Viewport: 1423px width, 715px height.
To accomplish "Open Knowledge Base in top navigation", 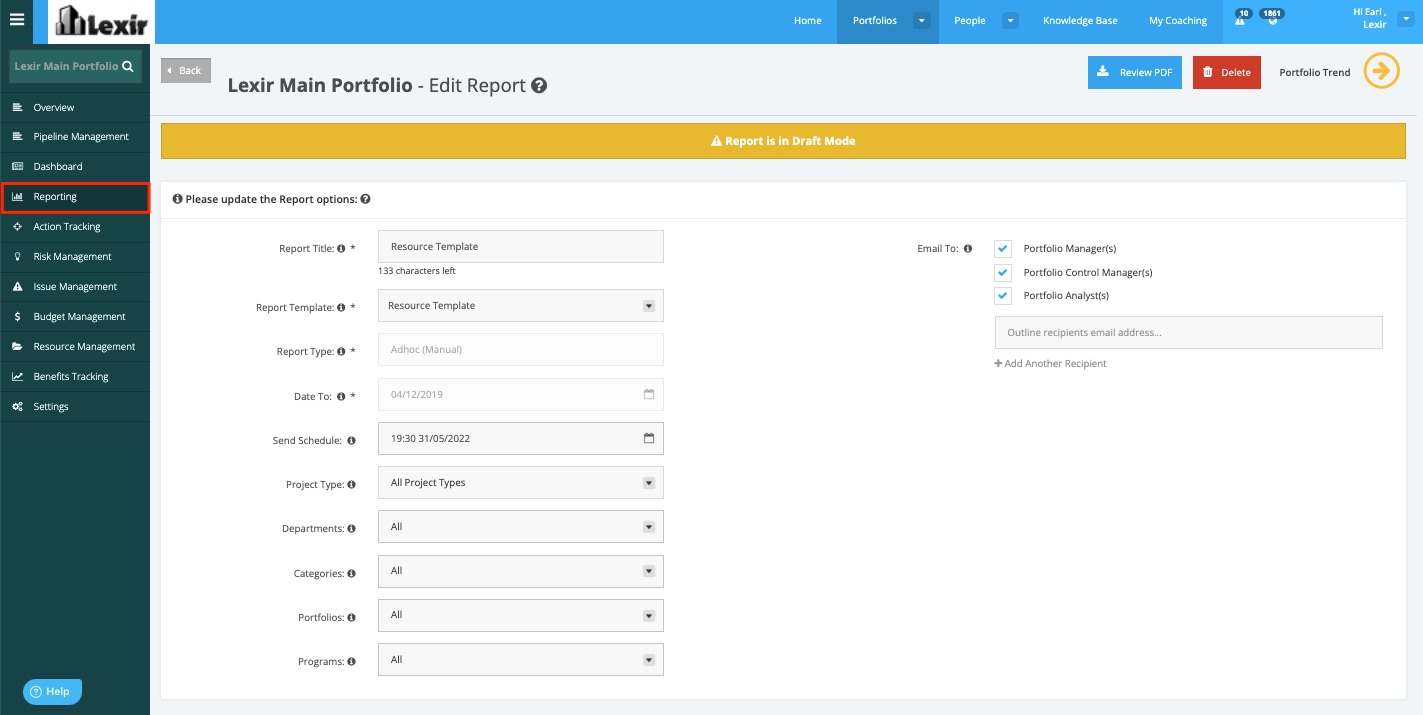I will (1080, 21).
